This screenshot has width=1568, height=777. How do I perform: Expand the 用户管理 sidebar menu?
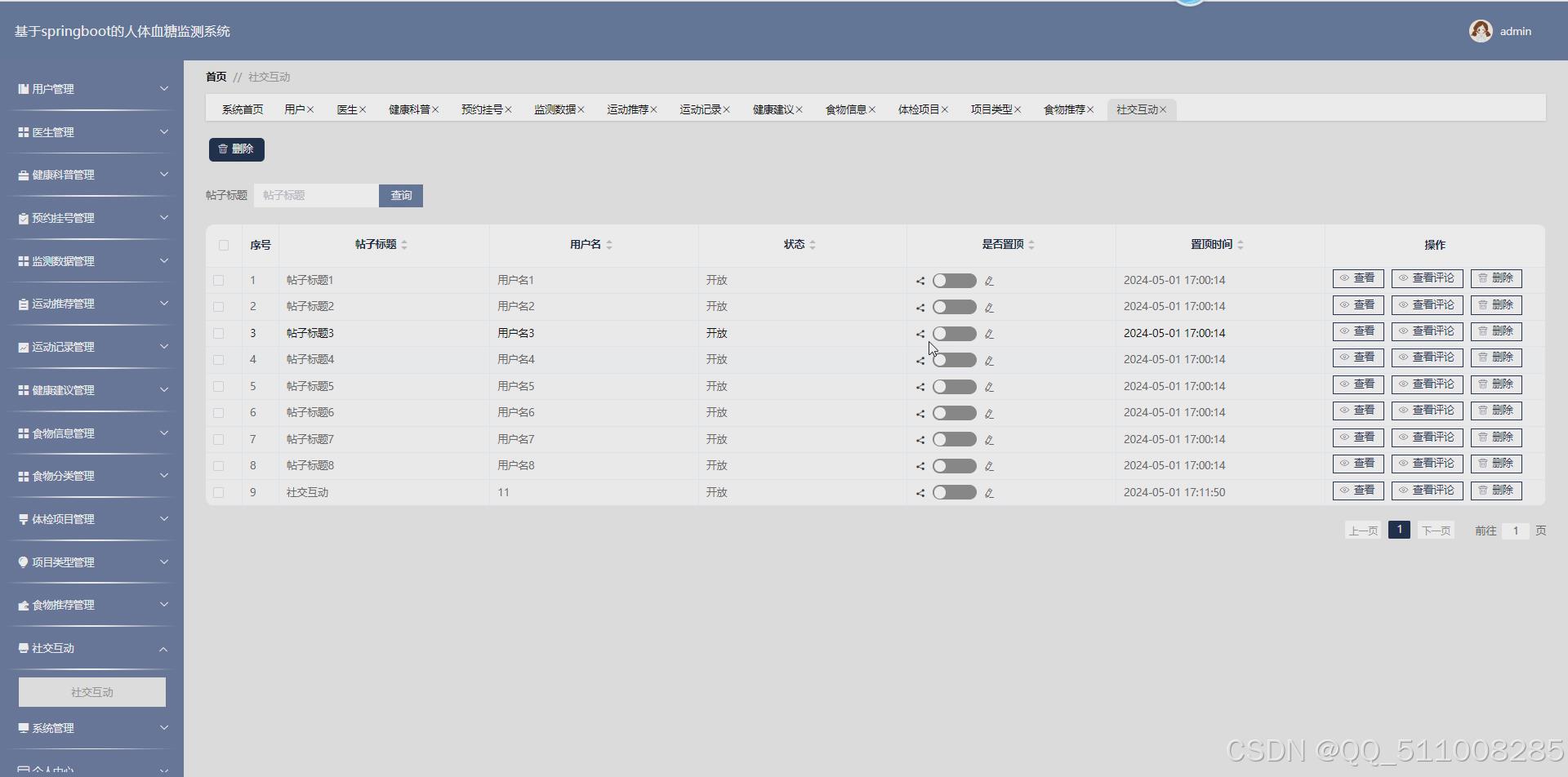click(x=91, y=89)
